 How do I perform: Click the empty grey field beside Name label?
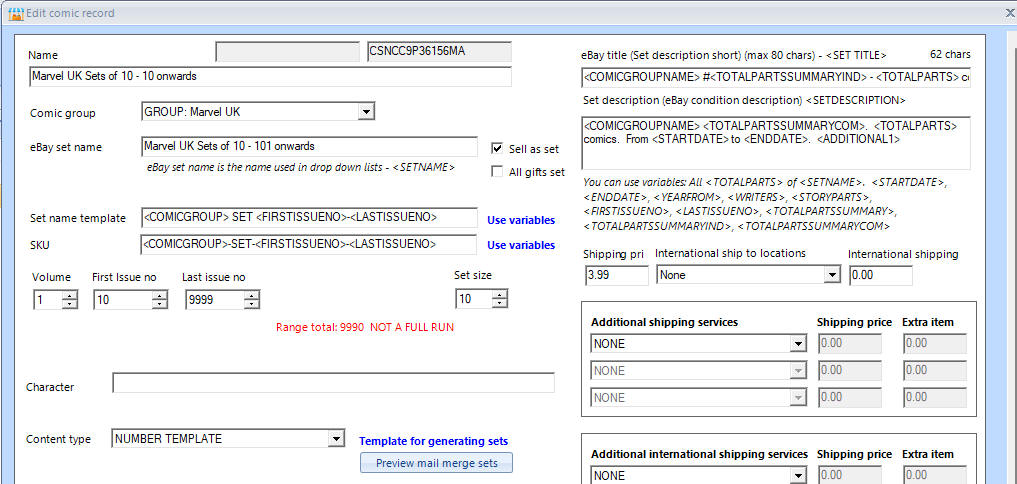point(287,52)
